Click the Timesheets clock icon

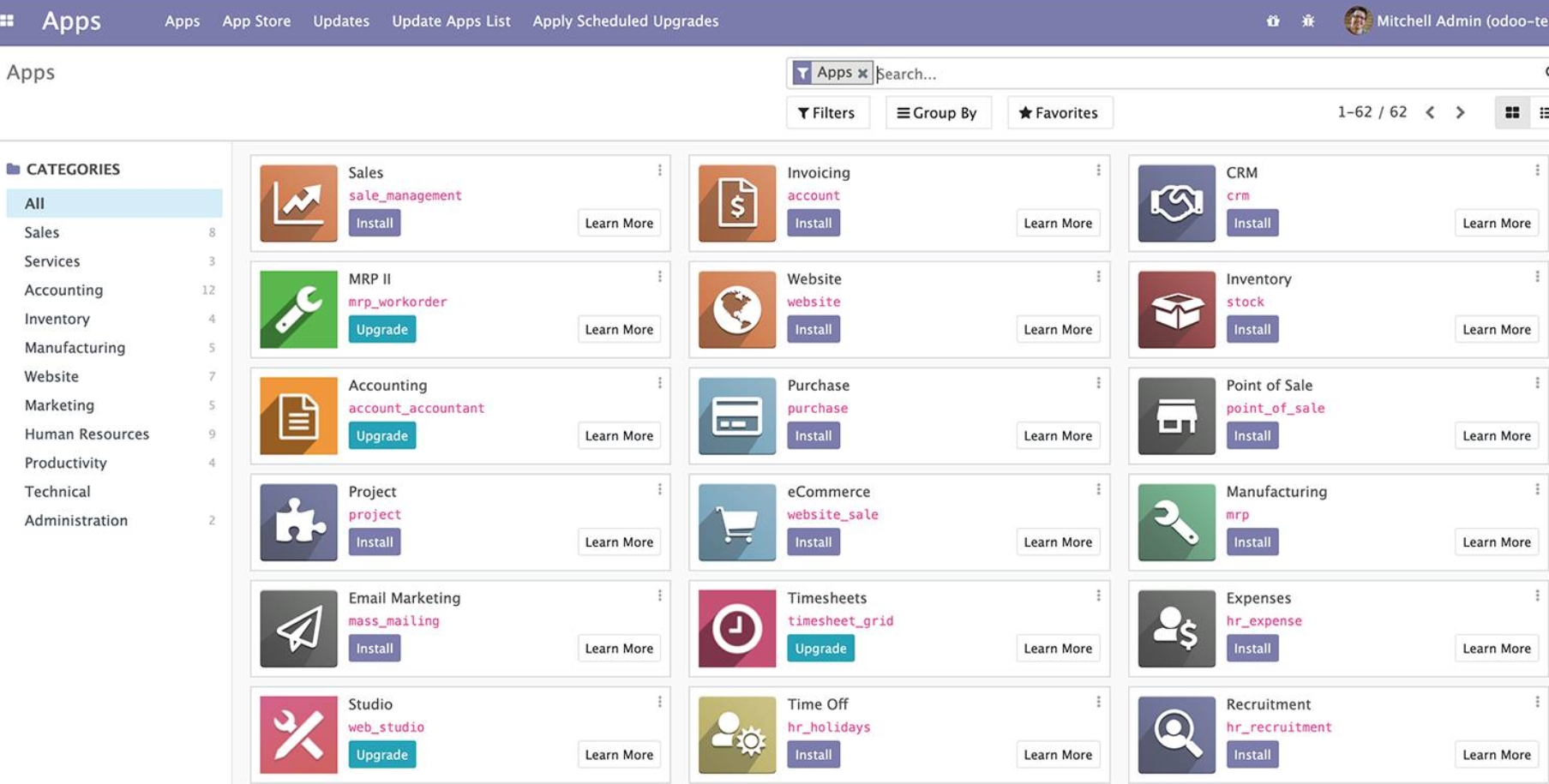coord(736,628)
